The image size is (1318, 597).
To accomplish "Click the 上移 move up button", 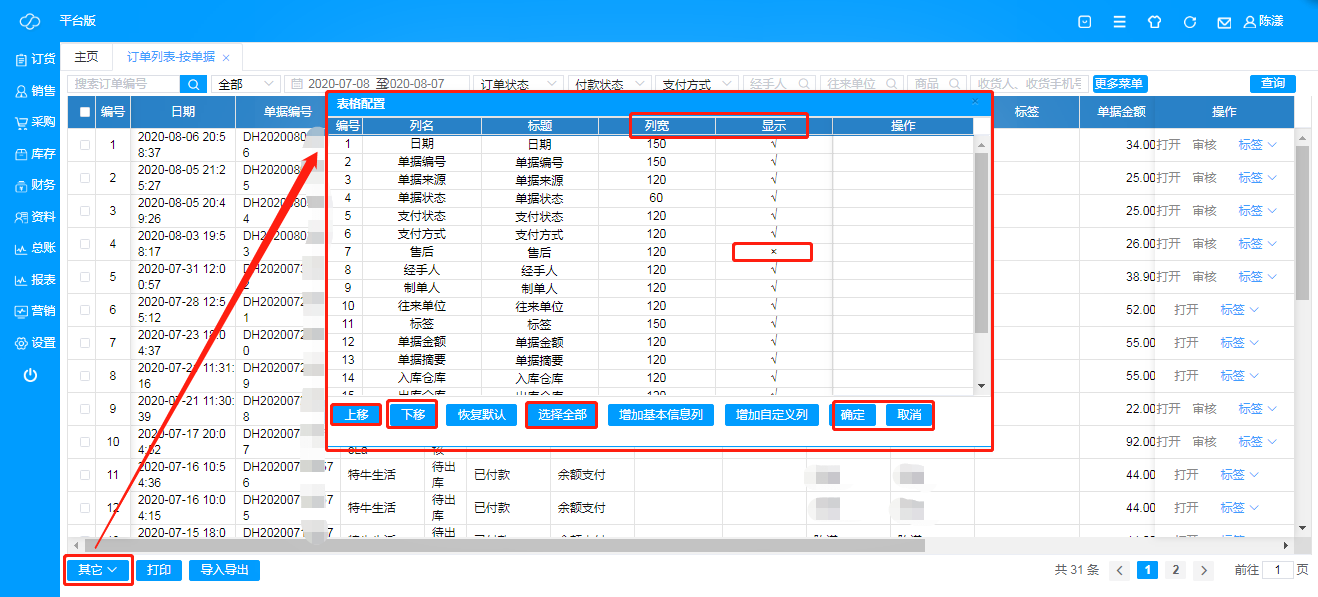I will coord(355,415).
